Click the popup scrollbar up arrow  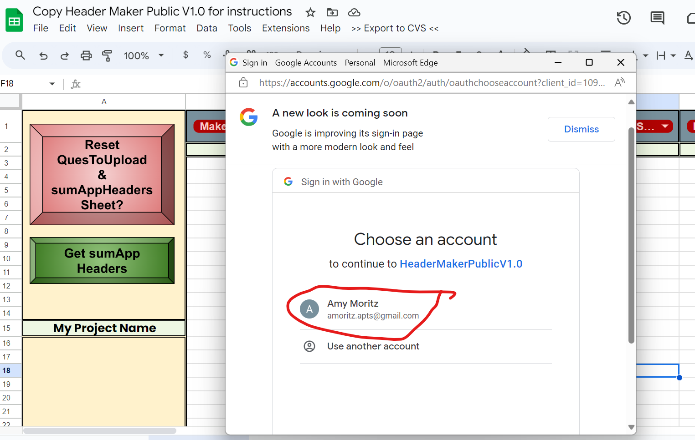[x=631, y=102]
